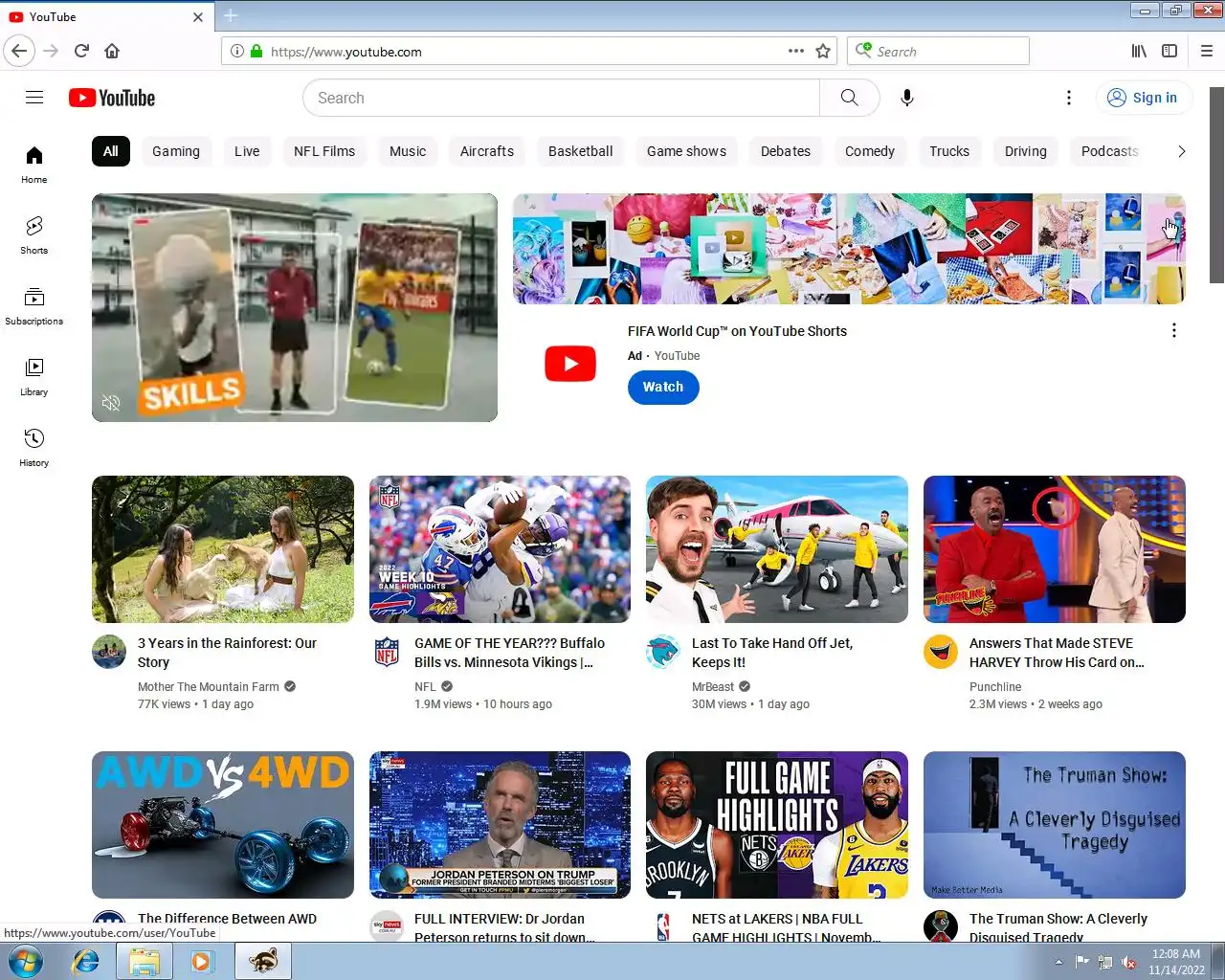Select the Driving chip
The height and width of the screenshot is (980, 1225).
pos(1026,151)
